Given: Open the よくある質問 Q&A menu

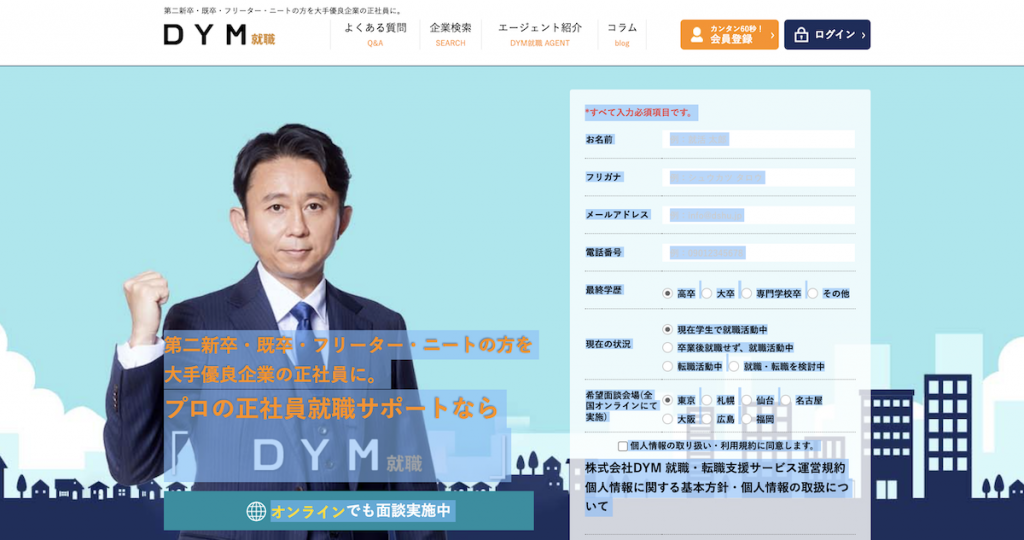Looking at the screenshot, I should 375,35.
